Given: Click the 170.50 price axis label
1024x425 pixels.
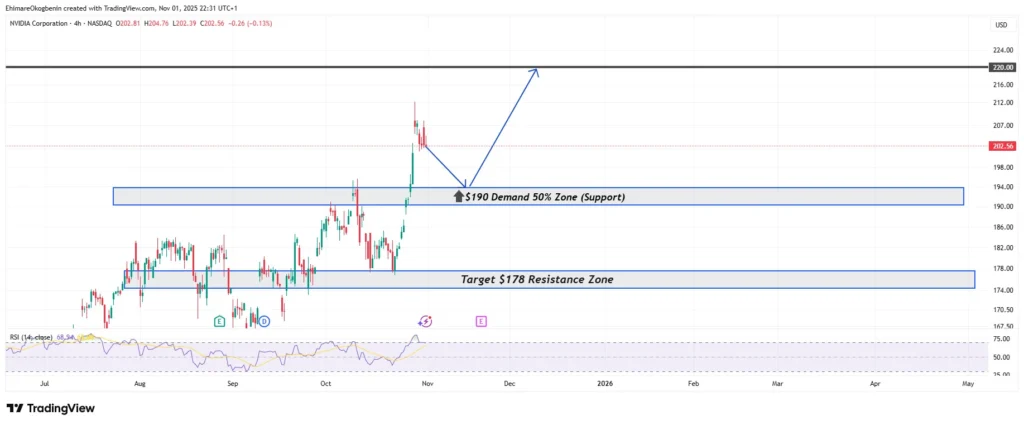Looking at the screenshot, I should click(1002, 310).
